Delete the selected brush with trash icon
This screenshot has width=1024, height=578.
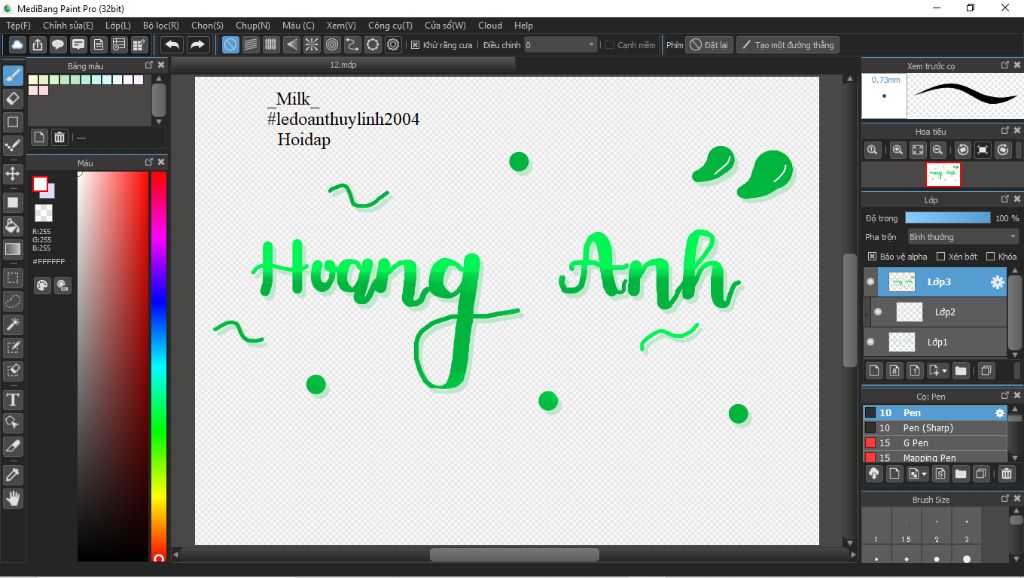(1006, 474)
